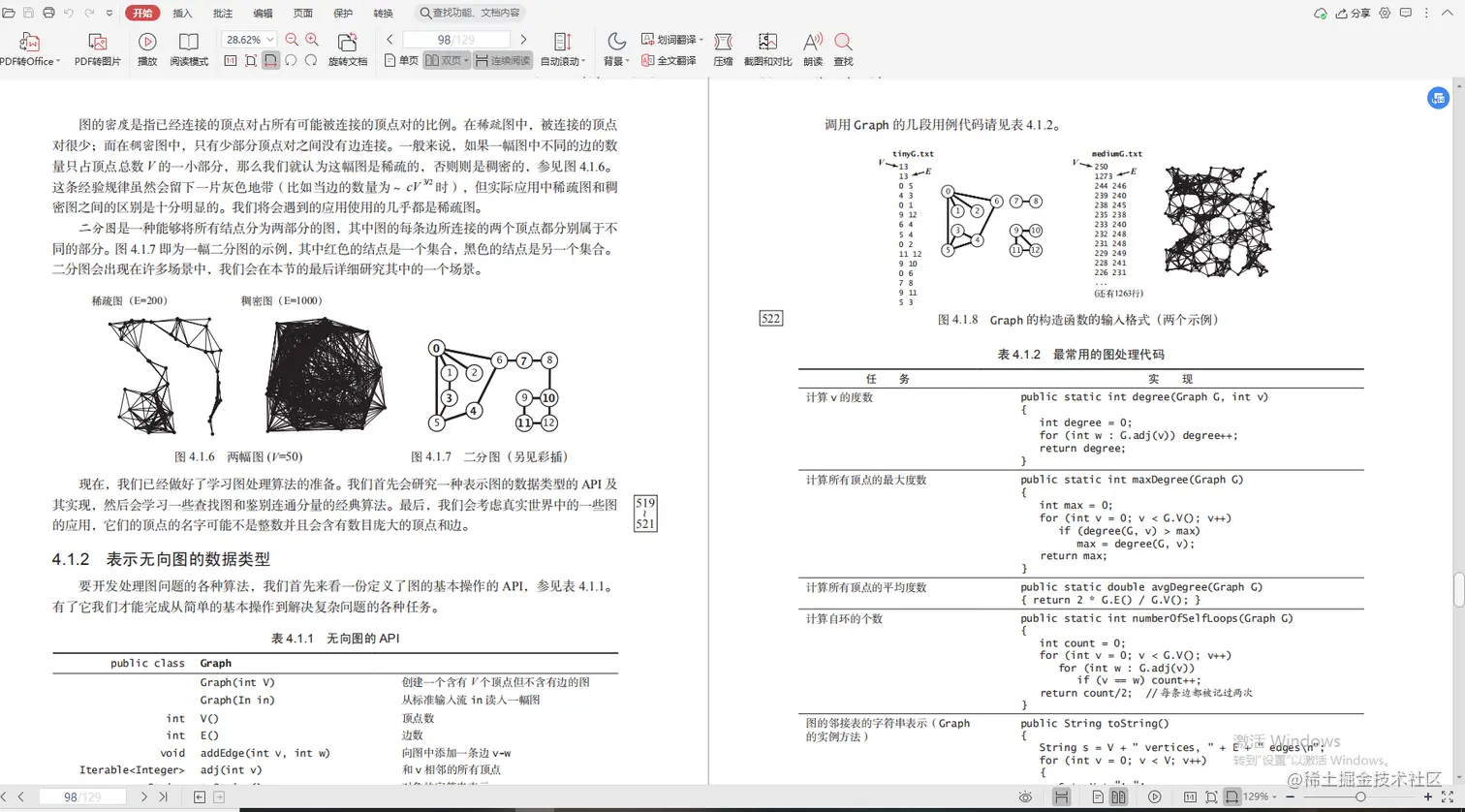This screenshot has height=812, width=1465.
Task: Go to previous page in ribbon
Action: coord(390,40)
